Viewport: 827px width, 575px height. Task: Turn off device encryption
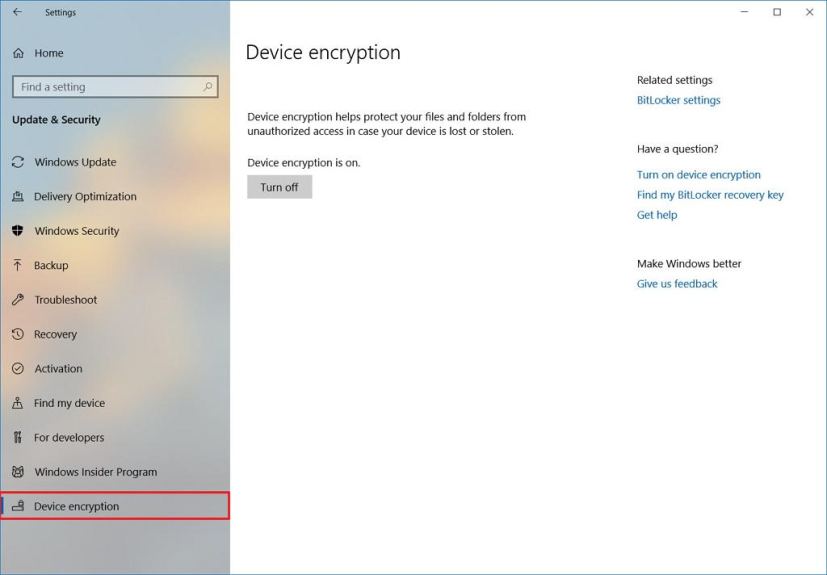(x=280, y=187)
